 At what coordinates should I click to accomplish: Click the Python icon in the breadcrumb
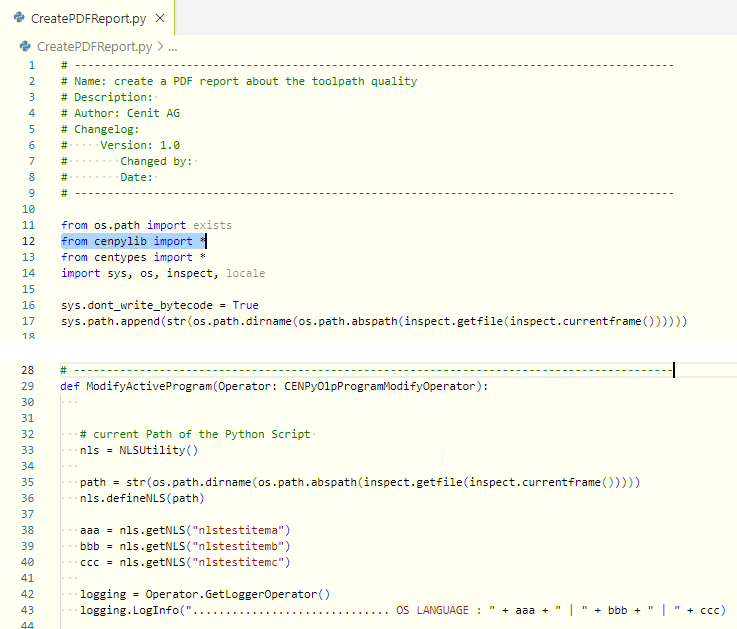tap(26, 46)
